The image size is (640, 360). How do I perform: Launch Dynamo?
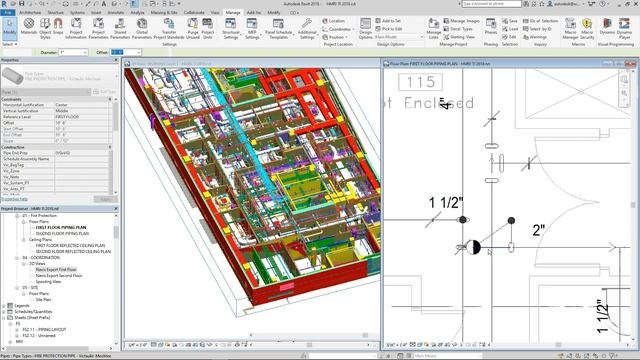(607, 26)
